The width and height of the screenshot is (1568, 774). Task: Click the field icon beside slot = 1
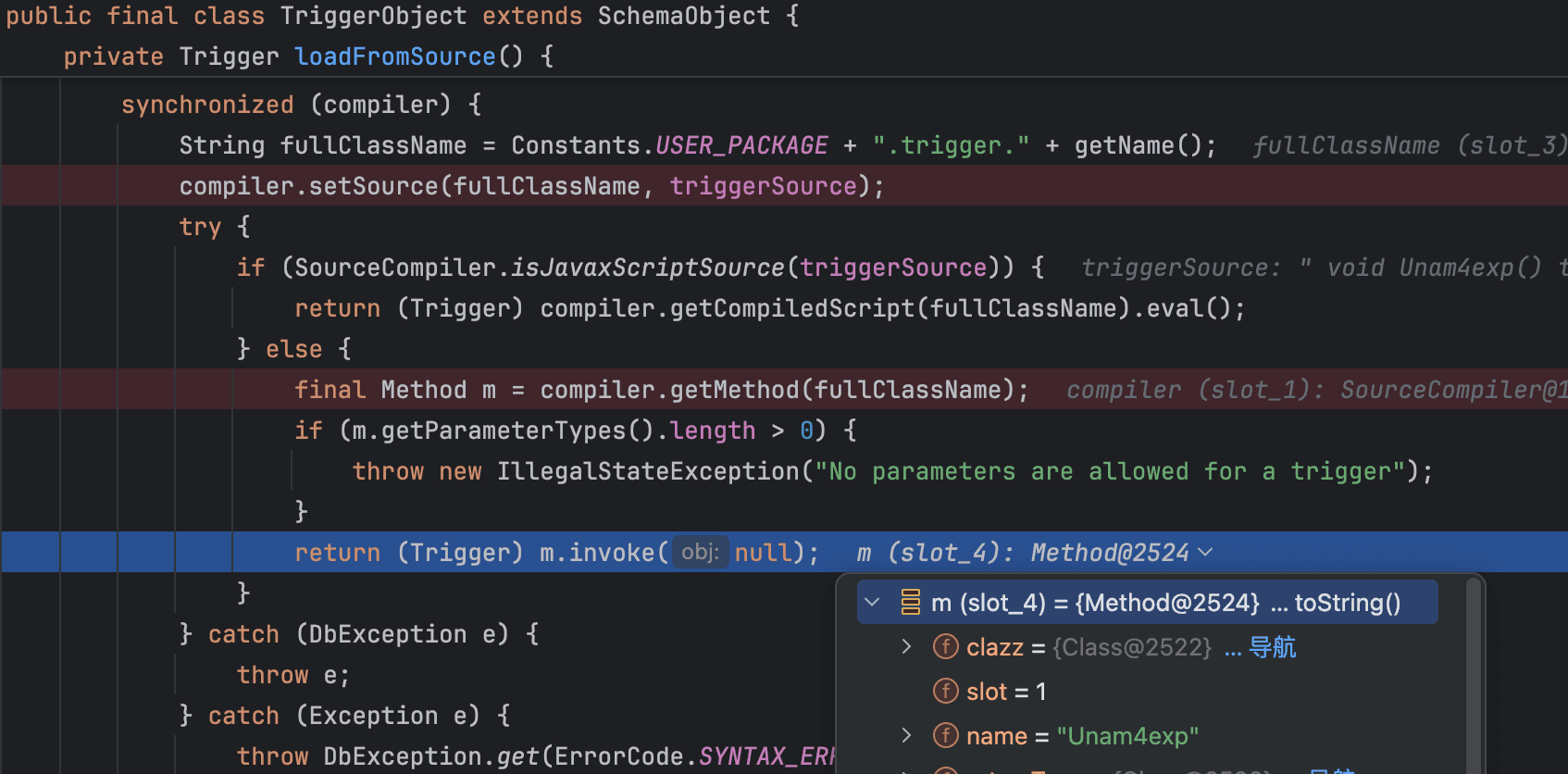(x=945, y=692)
